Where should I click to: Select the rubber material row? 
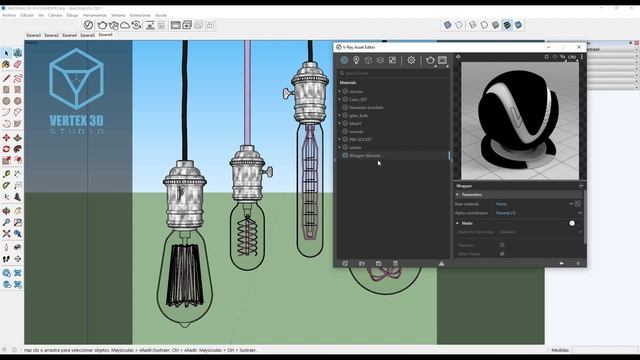pos(393,147)
